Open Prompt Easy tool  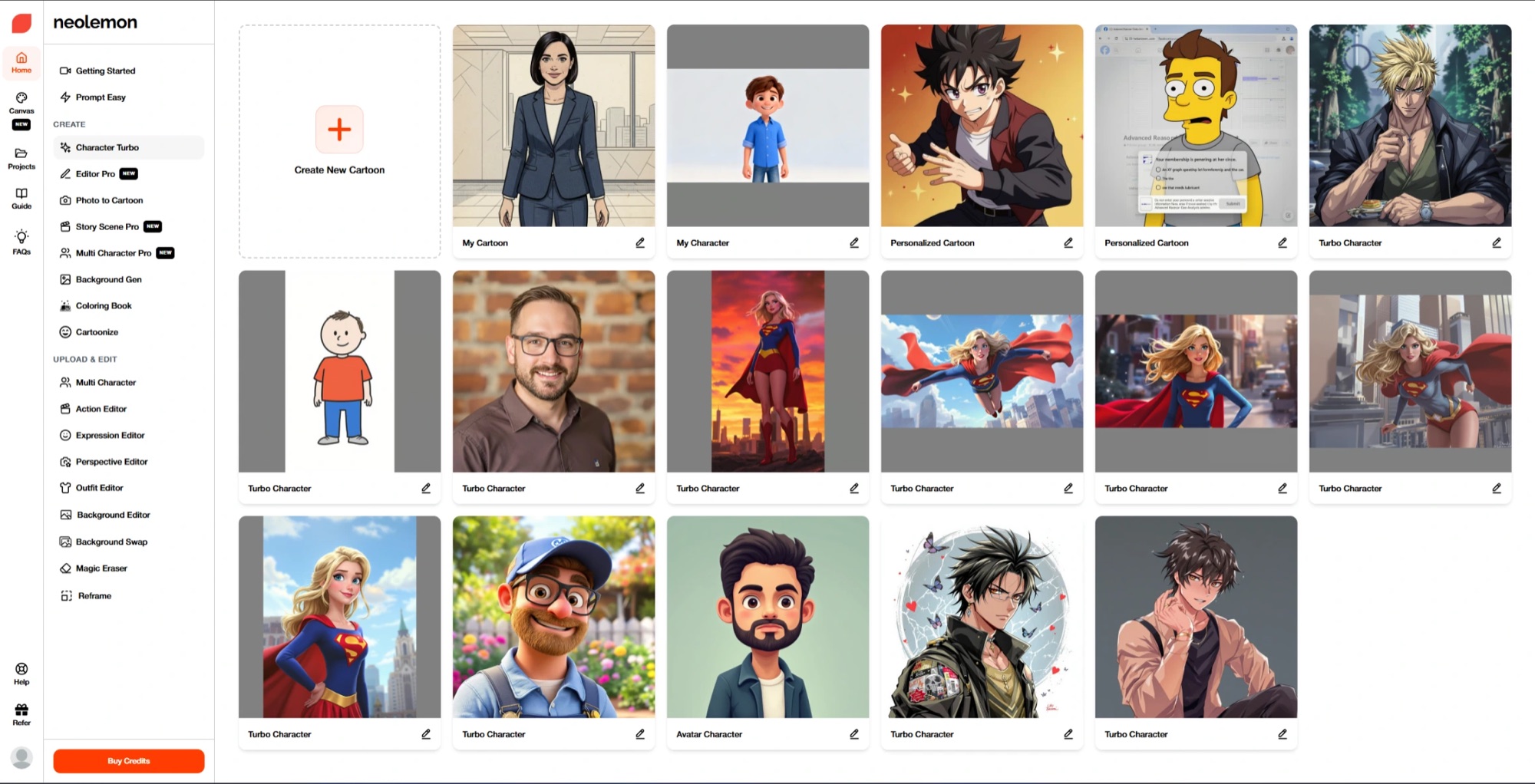pyautogui.click(x=128, y=97)
